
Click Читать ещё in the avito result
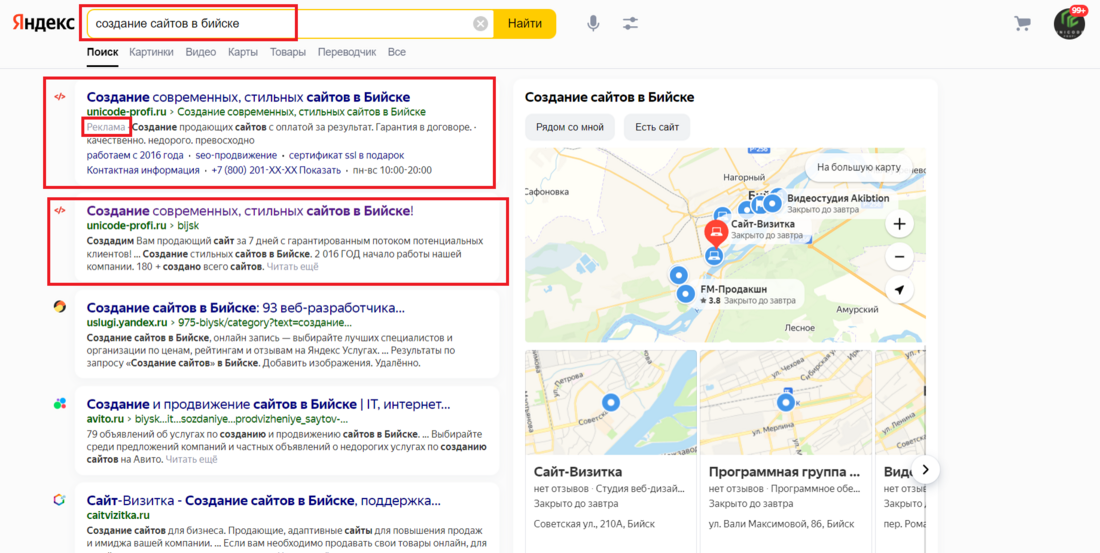click(x=192, y=460)
